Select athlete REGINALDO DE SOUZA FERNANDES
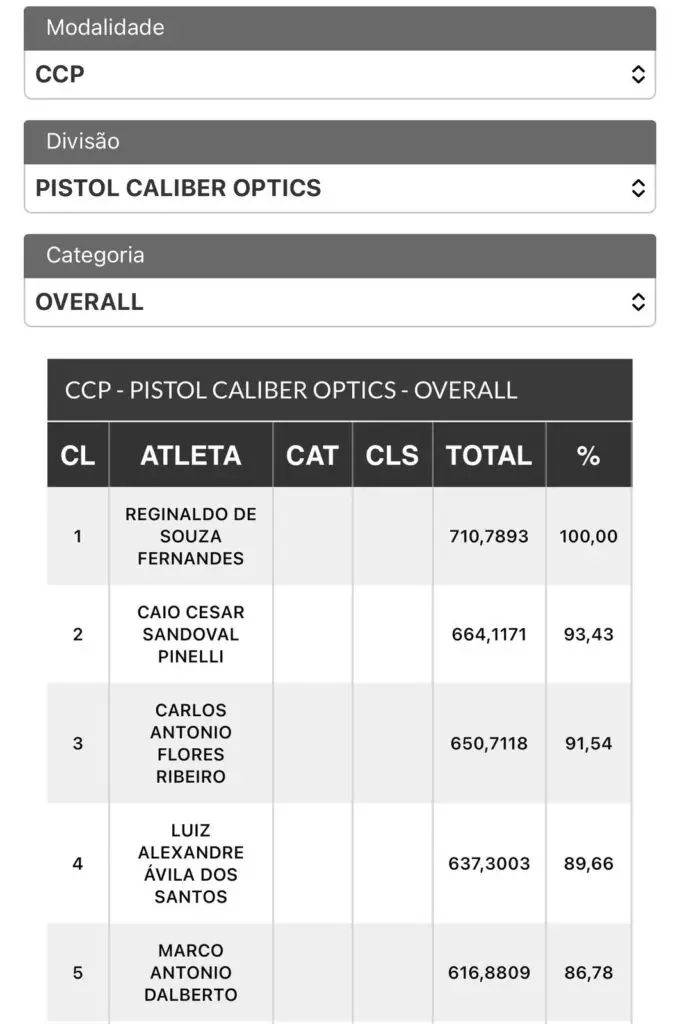Image resolution: width=680 pixels, height=1024 pixels. (x=191, y=536)
